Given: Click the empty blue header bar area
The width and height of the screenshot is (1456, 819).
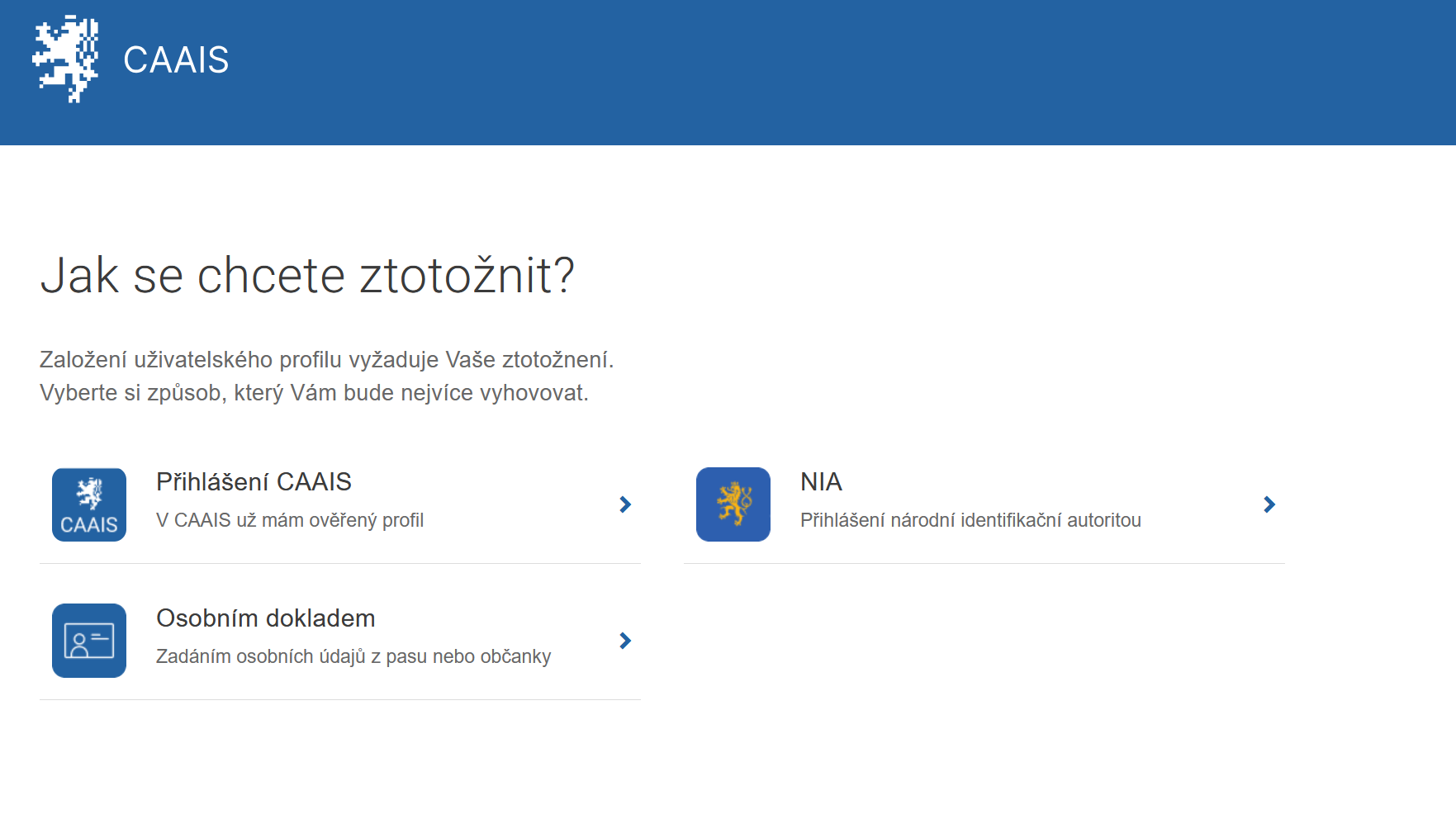Looking at the screenshot, I should [826, 73].
